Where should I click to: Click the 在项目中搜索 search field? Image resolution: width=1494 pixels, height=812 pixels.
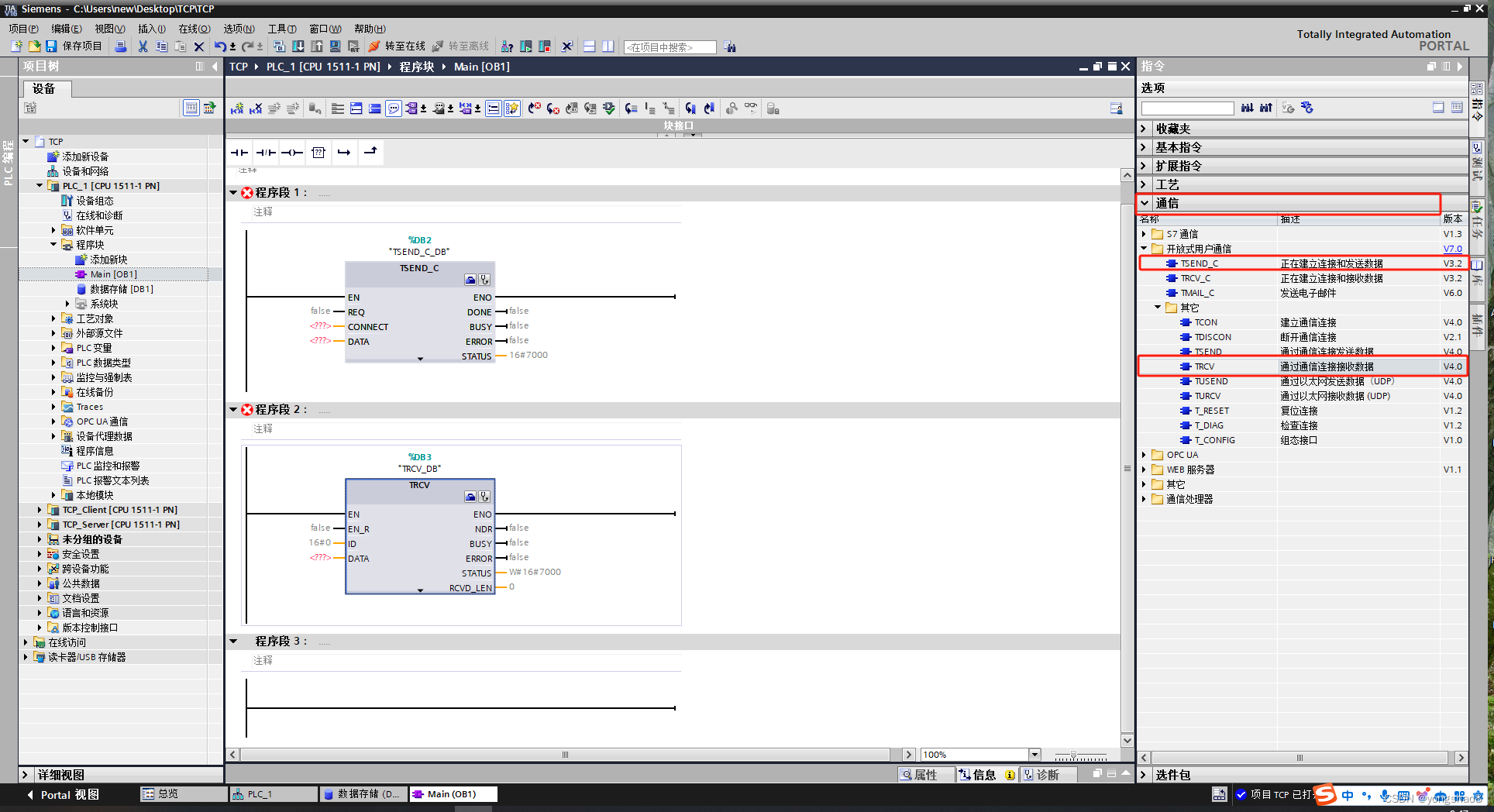point(669,47)
